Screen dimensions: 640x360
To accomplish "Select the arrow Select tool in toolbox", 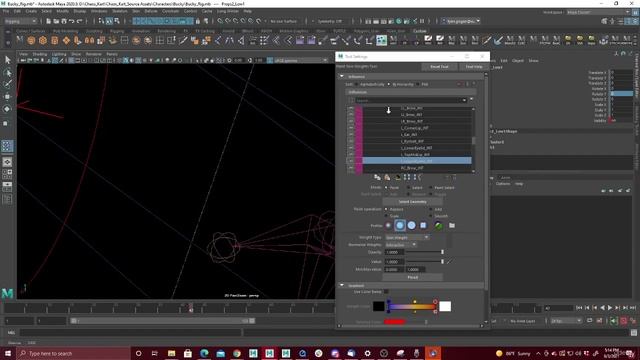I will (x=7, y=60).
